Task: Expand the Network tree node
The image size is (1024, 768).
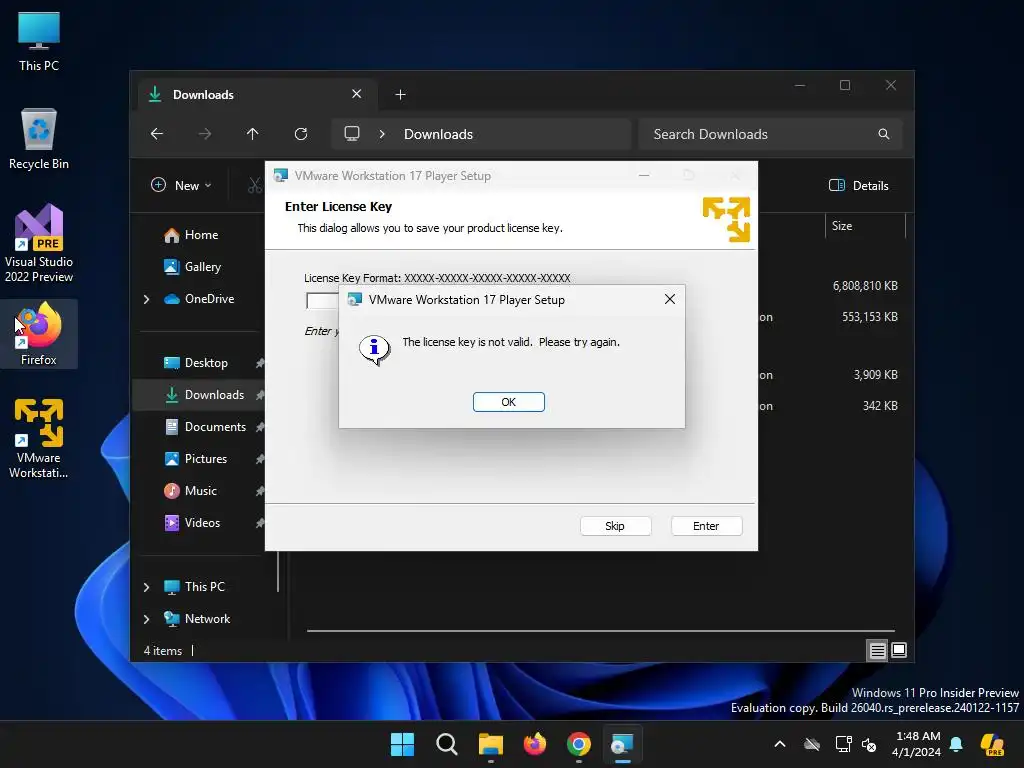Action: pos(146,619)
